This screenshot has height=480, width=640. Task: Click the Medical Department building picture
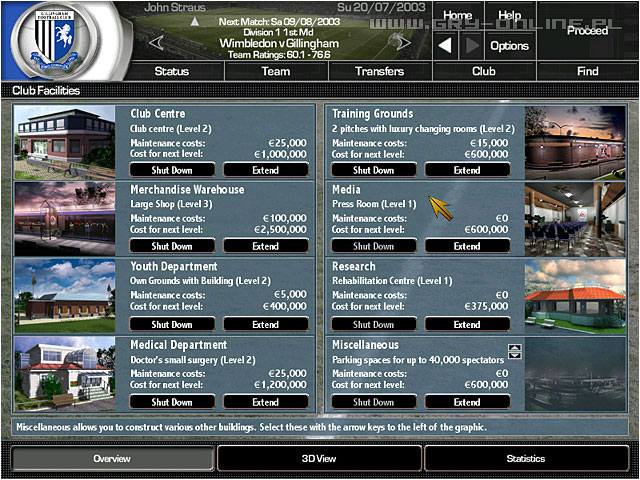tap(65, 373)
